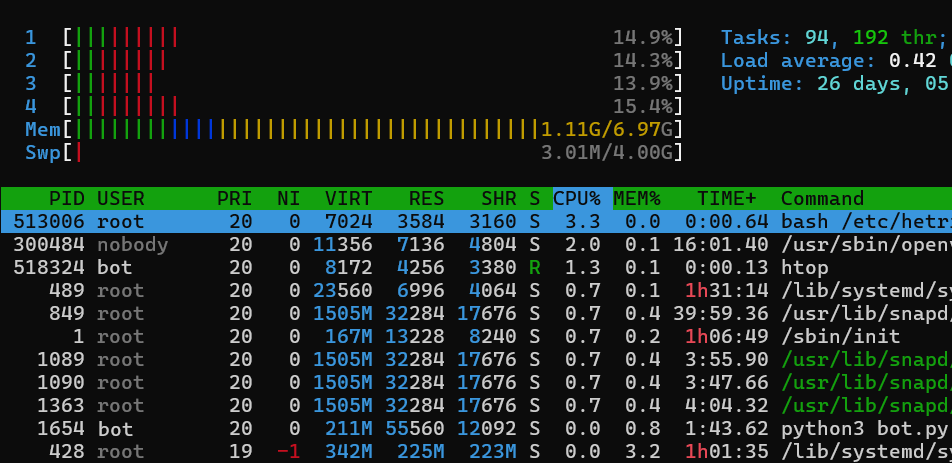Click the 3.01M/4.00G swap value
This screenshot has height=463, width=952.
click(x=607, y=153)
